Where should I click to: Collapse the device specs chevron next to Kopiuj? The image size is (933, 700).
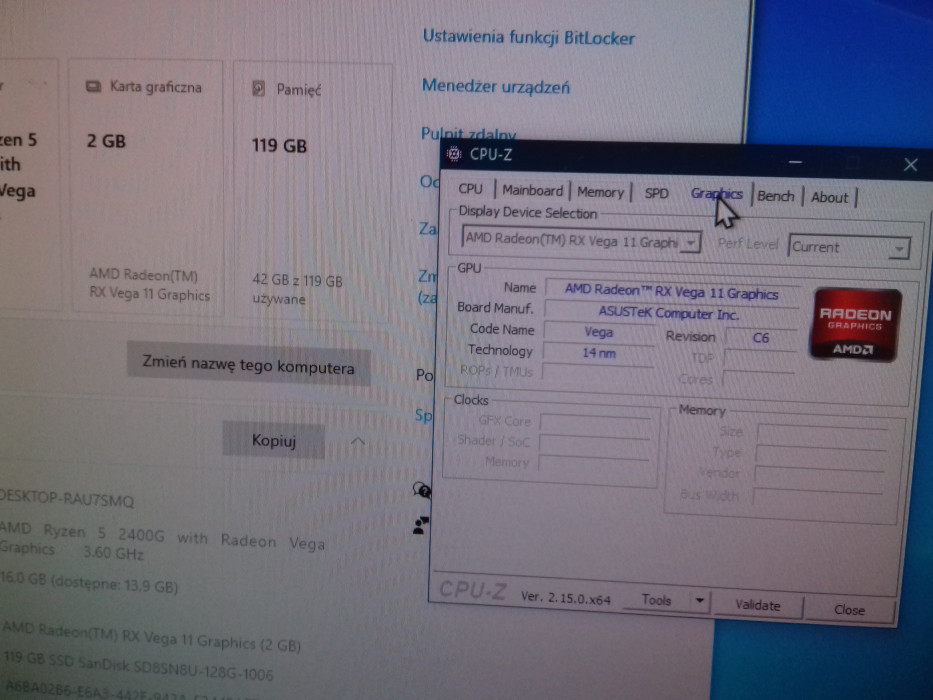coord(358,441)
